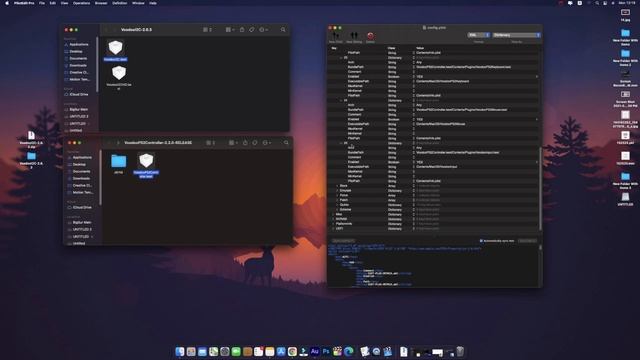
Task: Open the Window menu
Action: pyautogui.click(x=138, y=3)
